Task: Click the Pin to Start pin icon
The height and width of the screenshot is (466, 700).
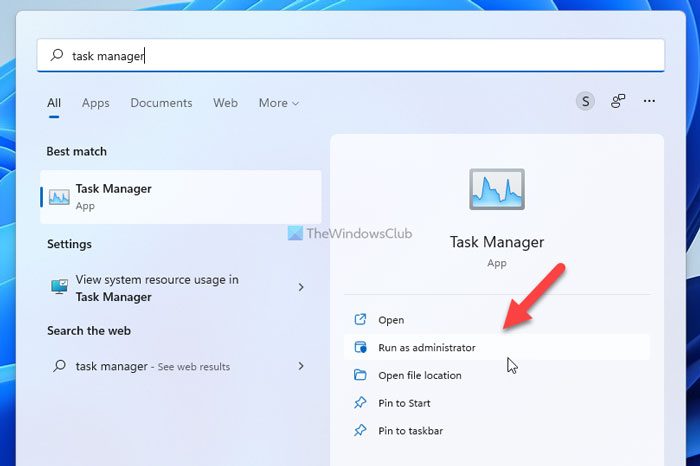Action: 360,403
